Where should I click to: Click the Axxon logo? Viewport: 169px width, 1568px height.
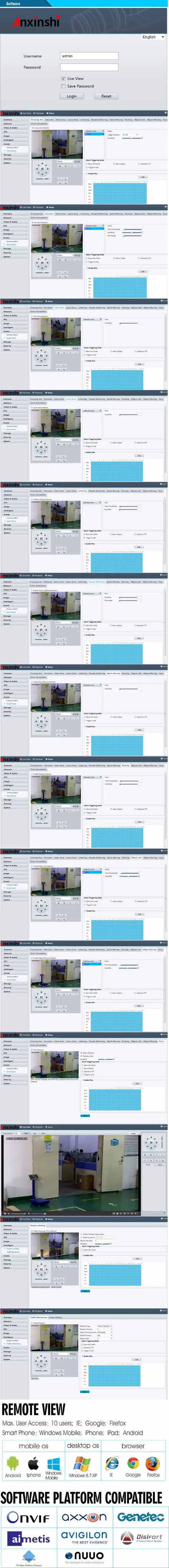coord(84,1517)
